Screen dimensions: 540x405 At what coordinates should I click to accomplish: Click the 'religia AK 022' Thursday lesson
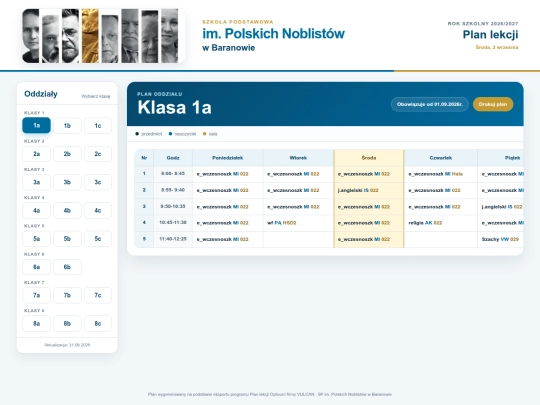(x=425, y=223)
